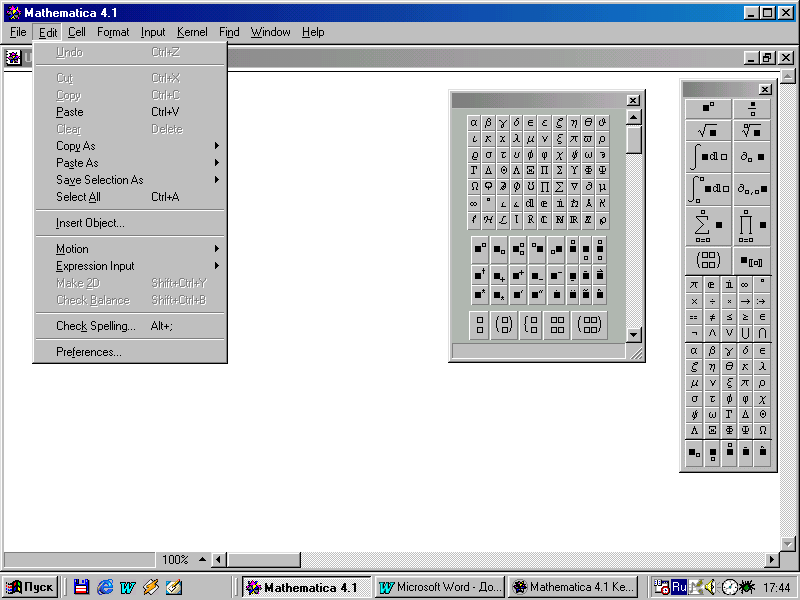Click the Пуск Start button
This screenshot has width=800, height=600.
(30, 587)
